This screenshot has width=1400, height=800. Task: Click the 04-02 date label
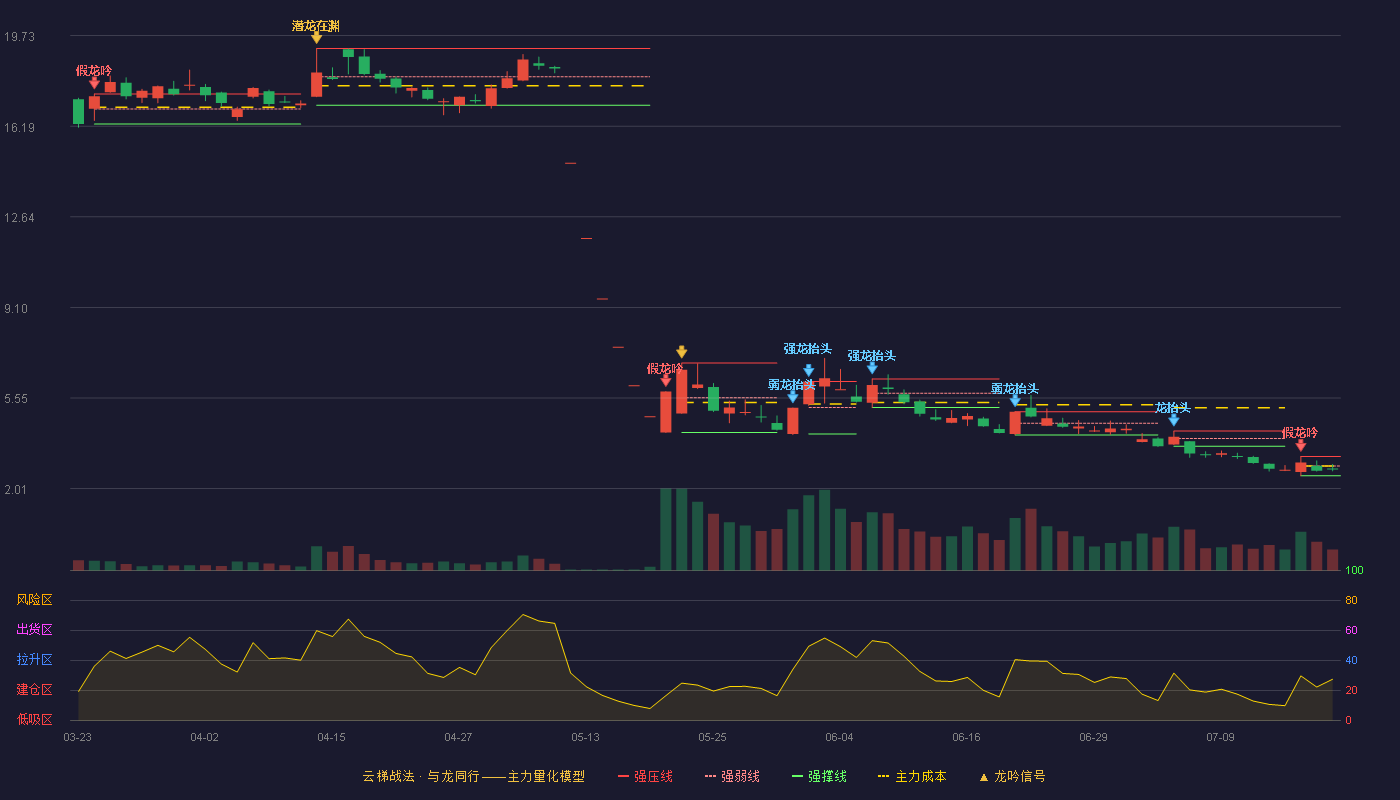(x=204, y=737)
